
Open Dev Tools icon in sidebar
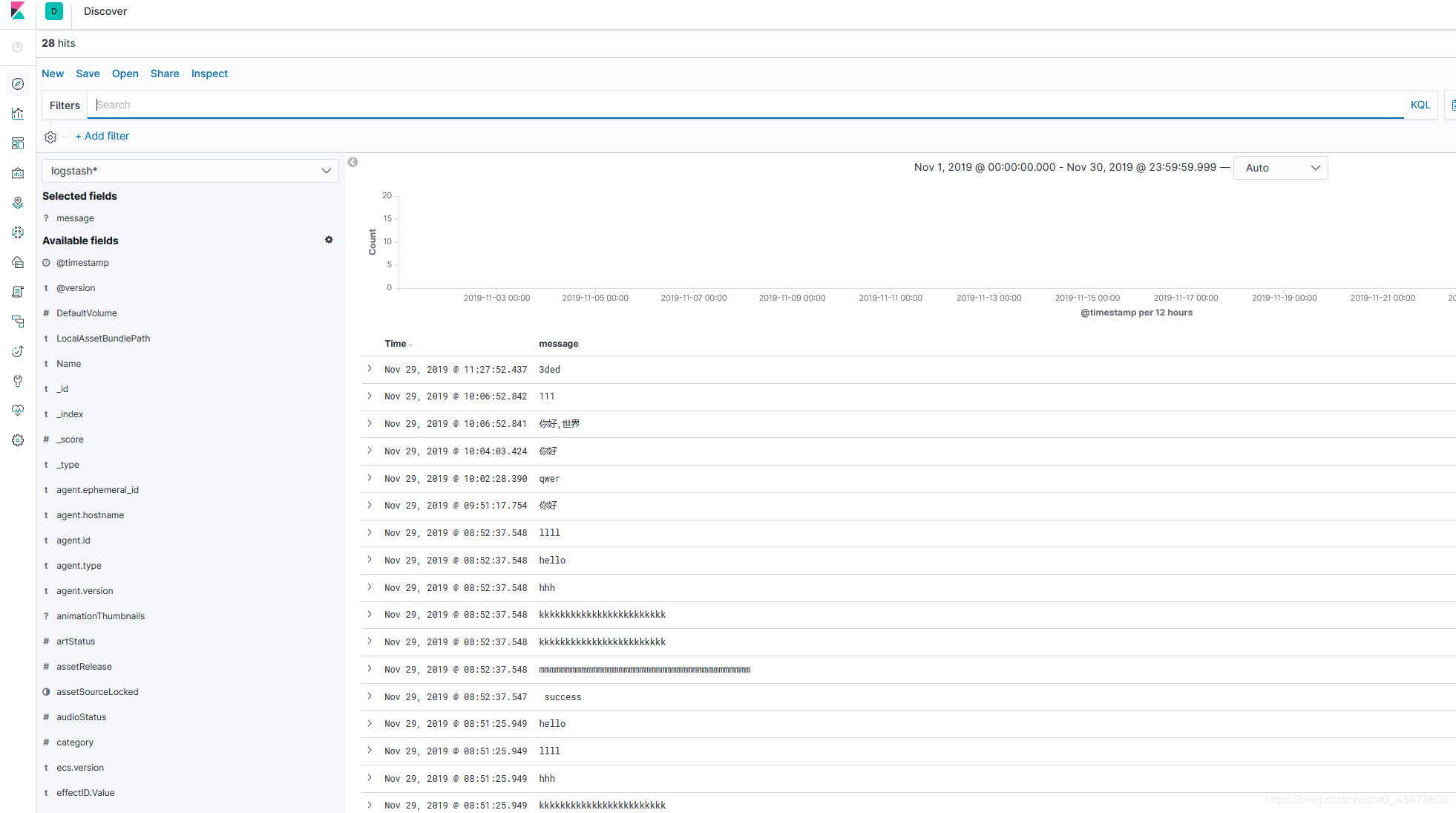18,381
